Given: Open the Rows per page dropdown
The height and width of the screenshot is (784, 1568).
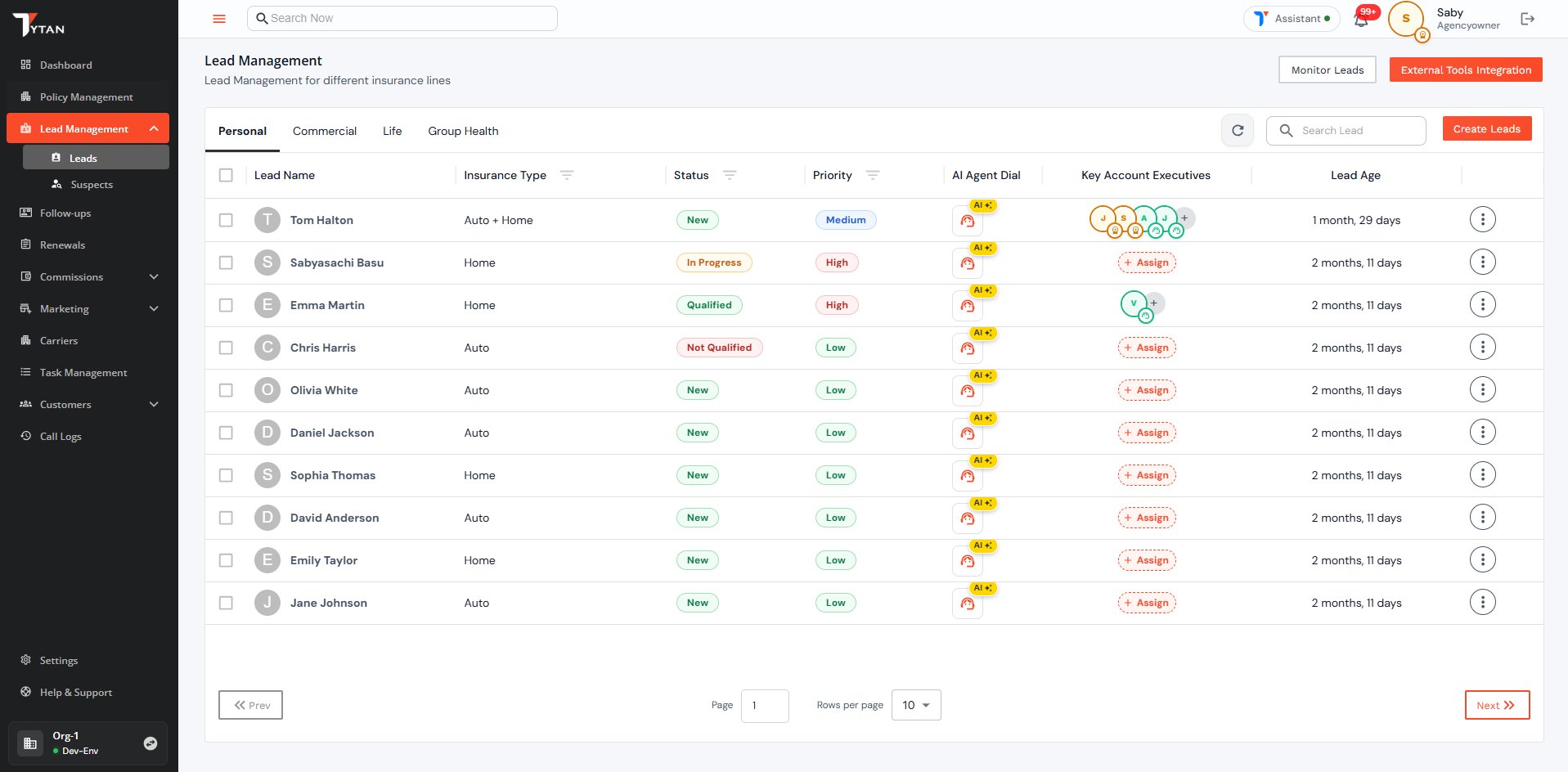Looking at the screenshot, I should tap(915, 705).
